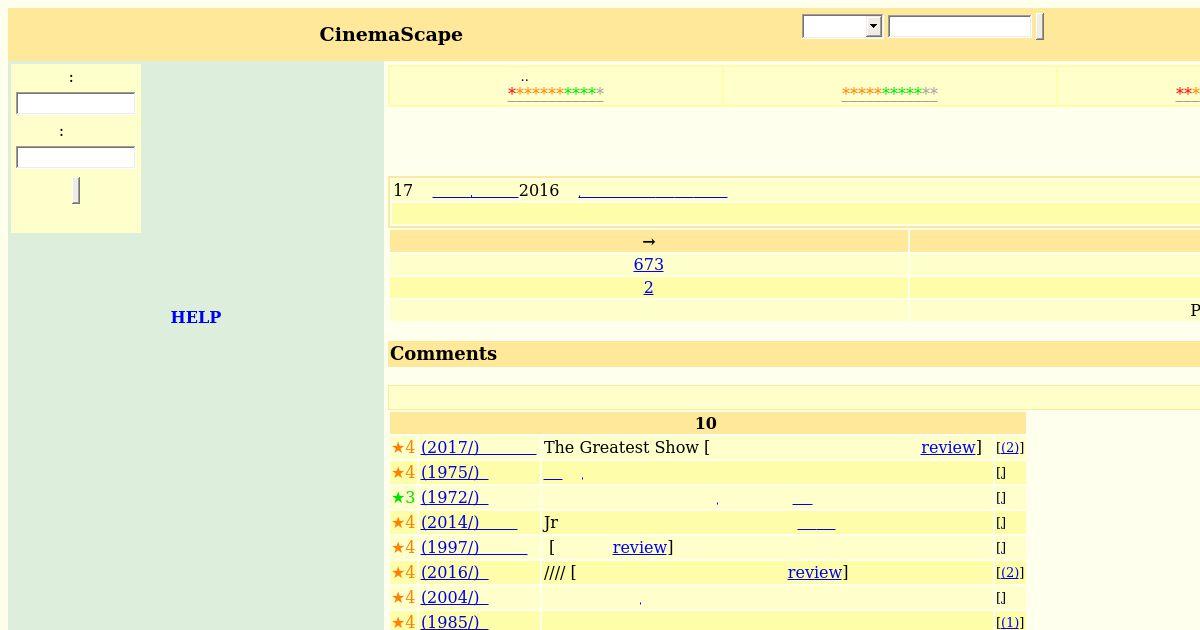The height and width of the screenshot is (630, 1200).
Task: Open the (2014/) film link
Action: (468, 522)
